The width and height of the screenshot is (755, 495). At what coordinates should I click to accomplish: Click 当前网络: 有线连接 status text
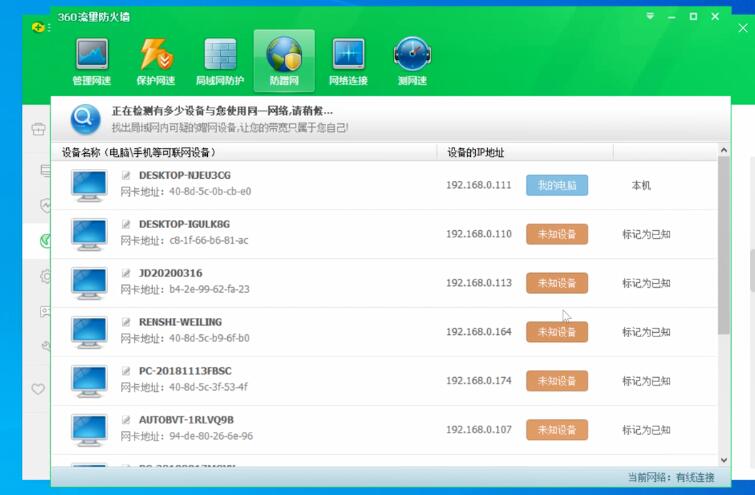coord(671,478)
